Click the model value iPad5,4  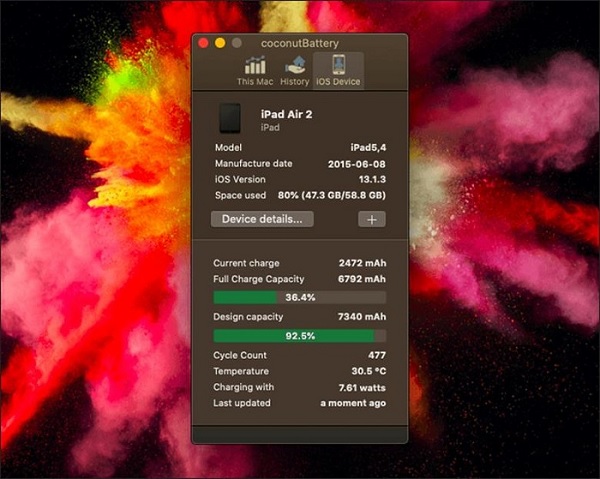point(367,148)
